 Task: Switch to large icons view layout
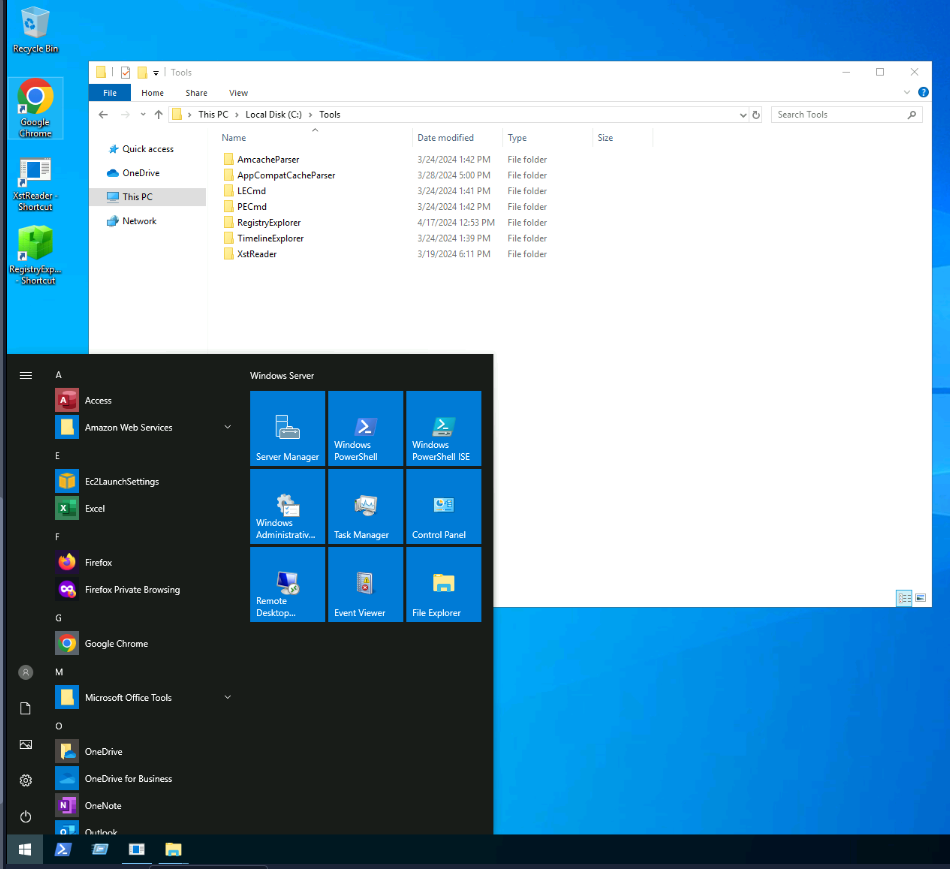[x=920, y=598]
